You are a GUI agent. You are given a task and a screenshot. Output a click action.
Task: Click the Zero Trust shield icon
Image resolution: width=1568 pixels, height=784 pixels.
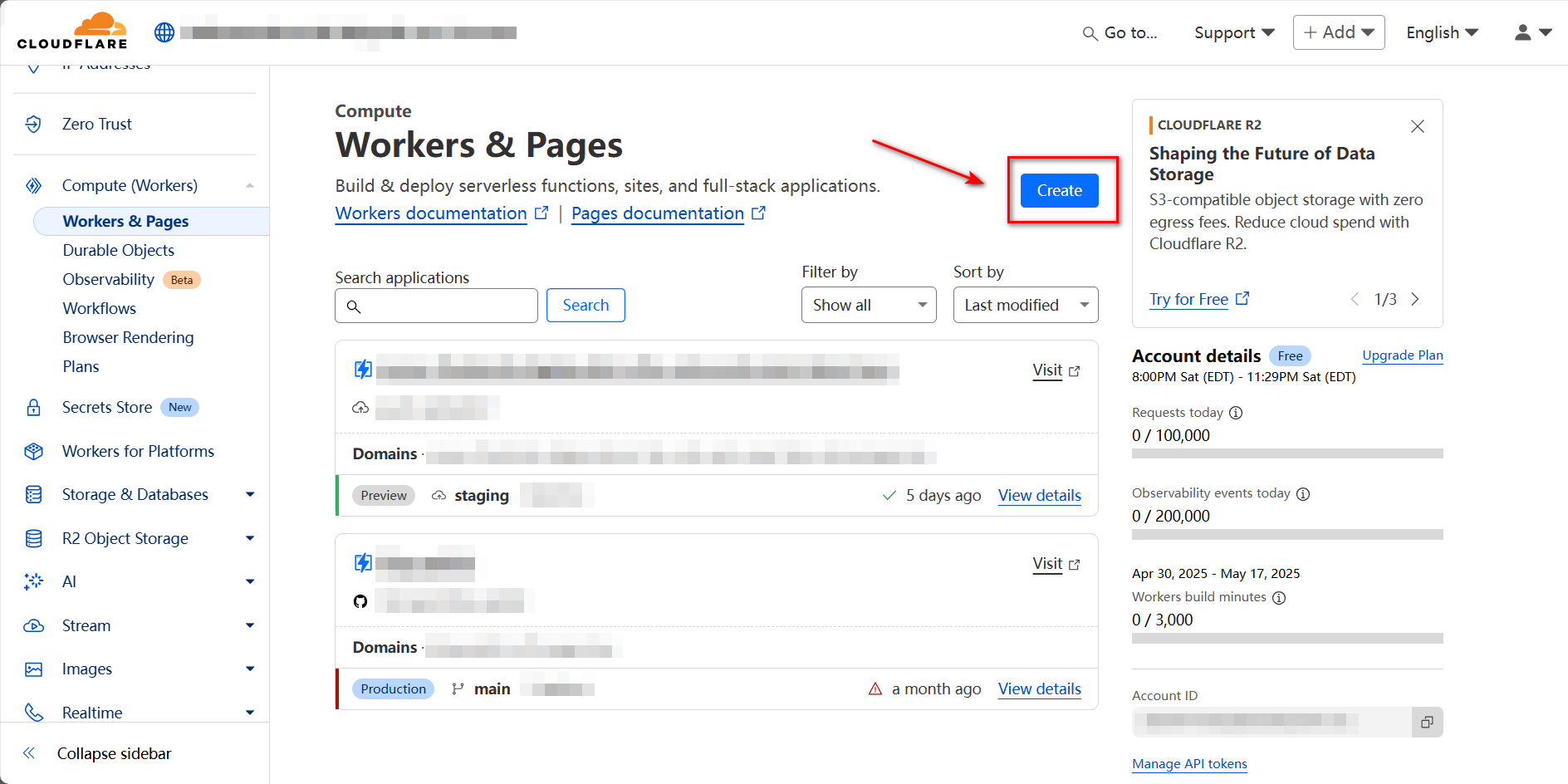(x=33, y=124)
